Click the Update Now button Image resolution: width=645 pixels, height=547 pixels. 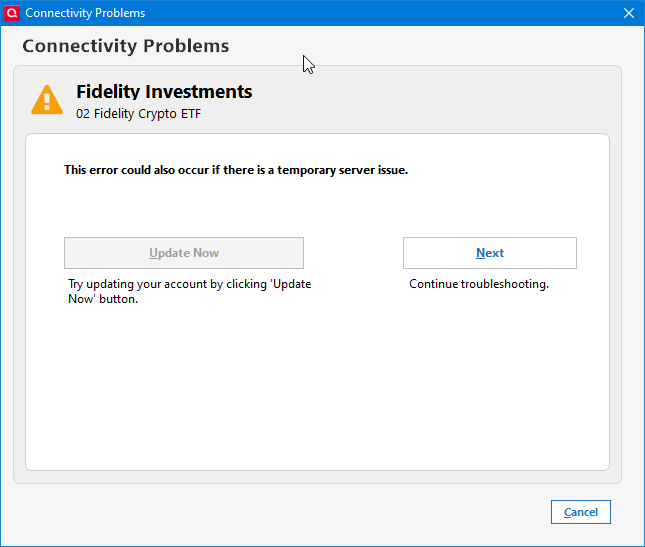pyautogui.click(x=184, y=253)
